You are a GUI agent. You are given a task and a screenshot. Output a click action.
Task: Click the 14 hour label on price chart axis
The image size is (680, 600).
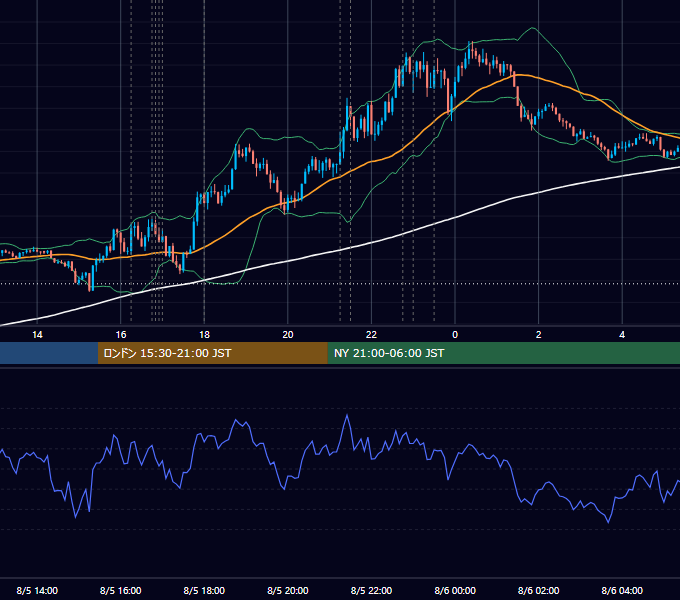[37, 335]
